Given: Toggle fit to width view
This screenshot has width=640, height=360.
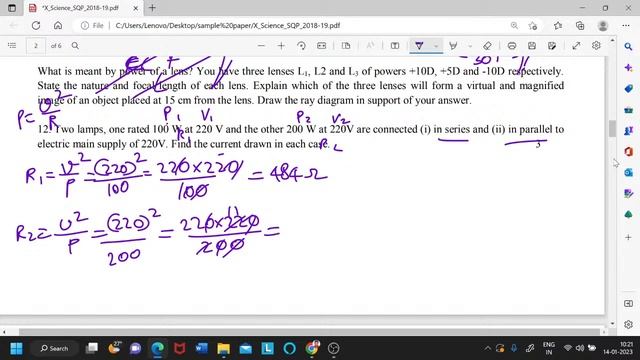Looking at the screenshot, I should pos(322,46).
